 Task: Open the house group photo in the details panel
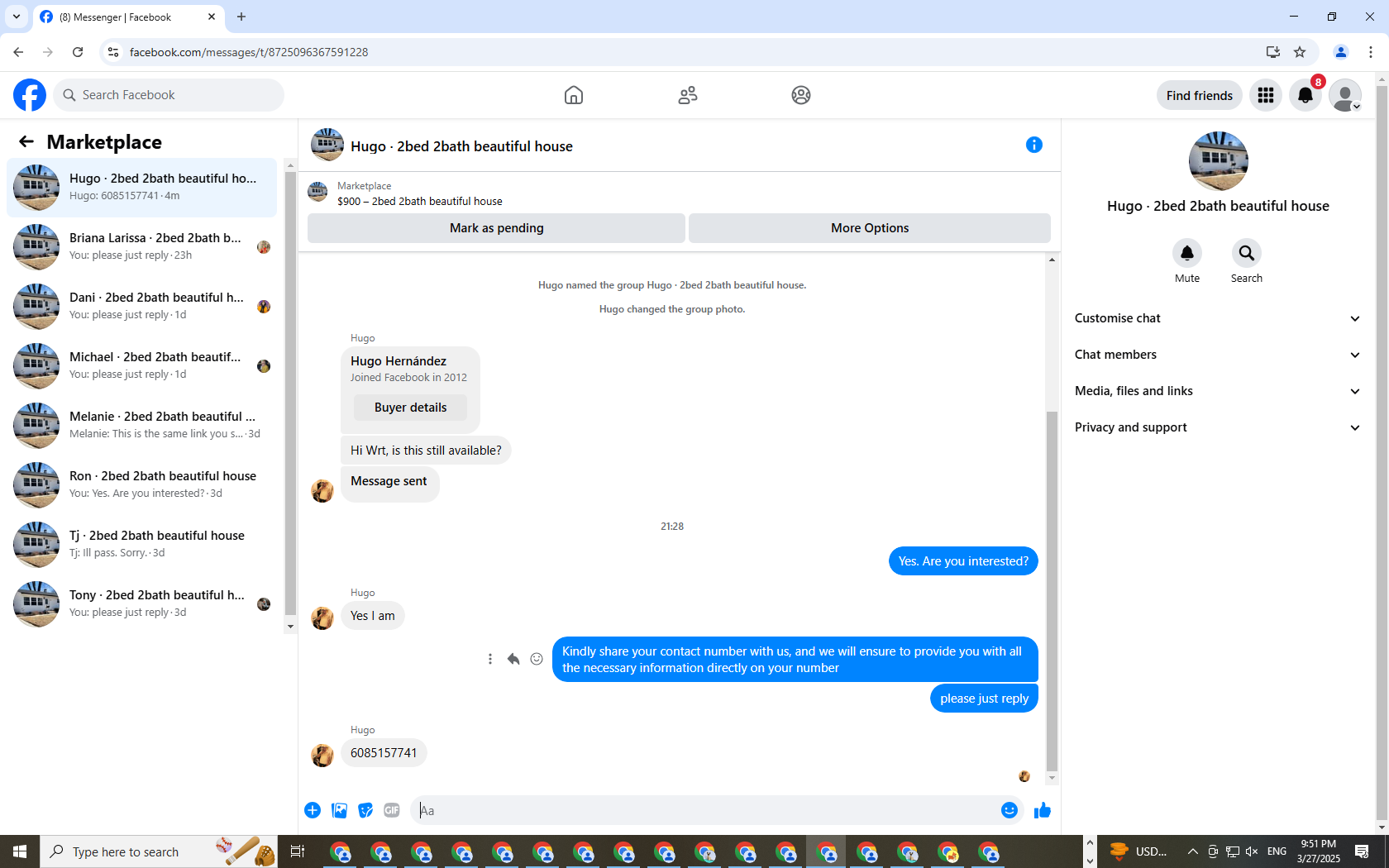[1219, 161]
